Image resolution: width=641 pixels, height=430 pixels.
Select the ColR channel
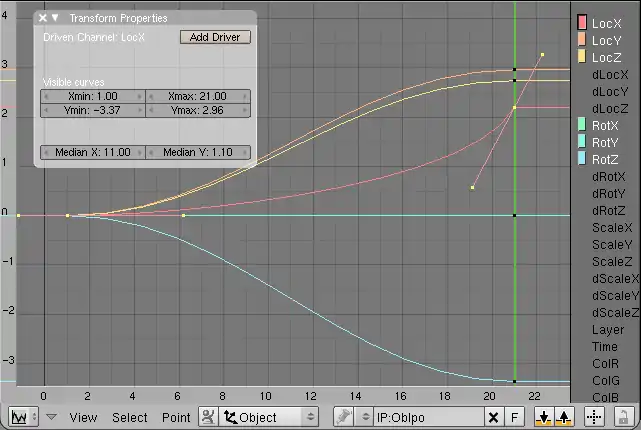605,364
